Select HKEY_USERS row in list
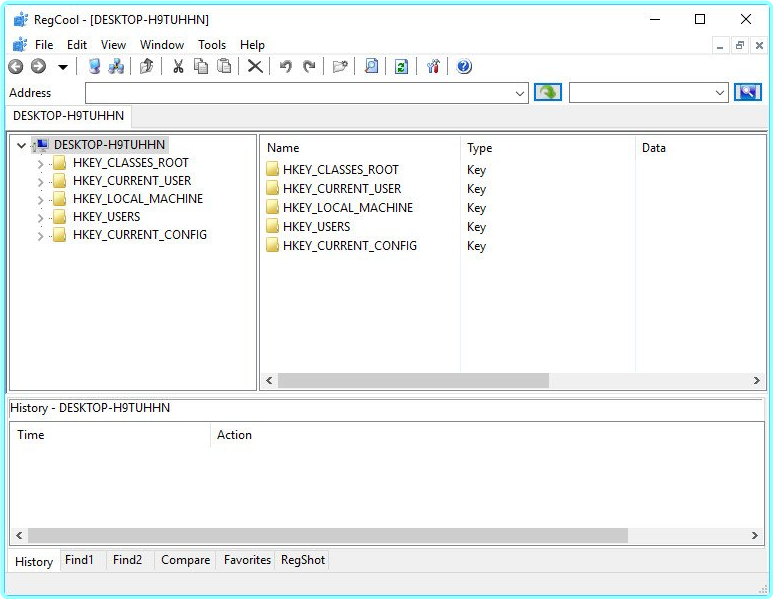The image size is (773, 599). (316, 227)
